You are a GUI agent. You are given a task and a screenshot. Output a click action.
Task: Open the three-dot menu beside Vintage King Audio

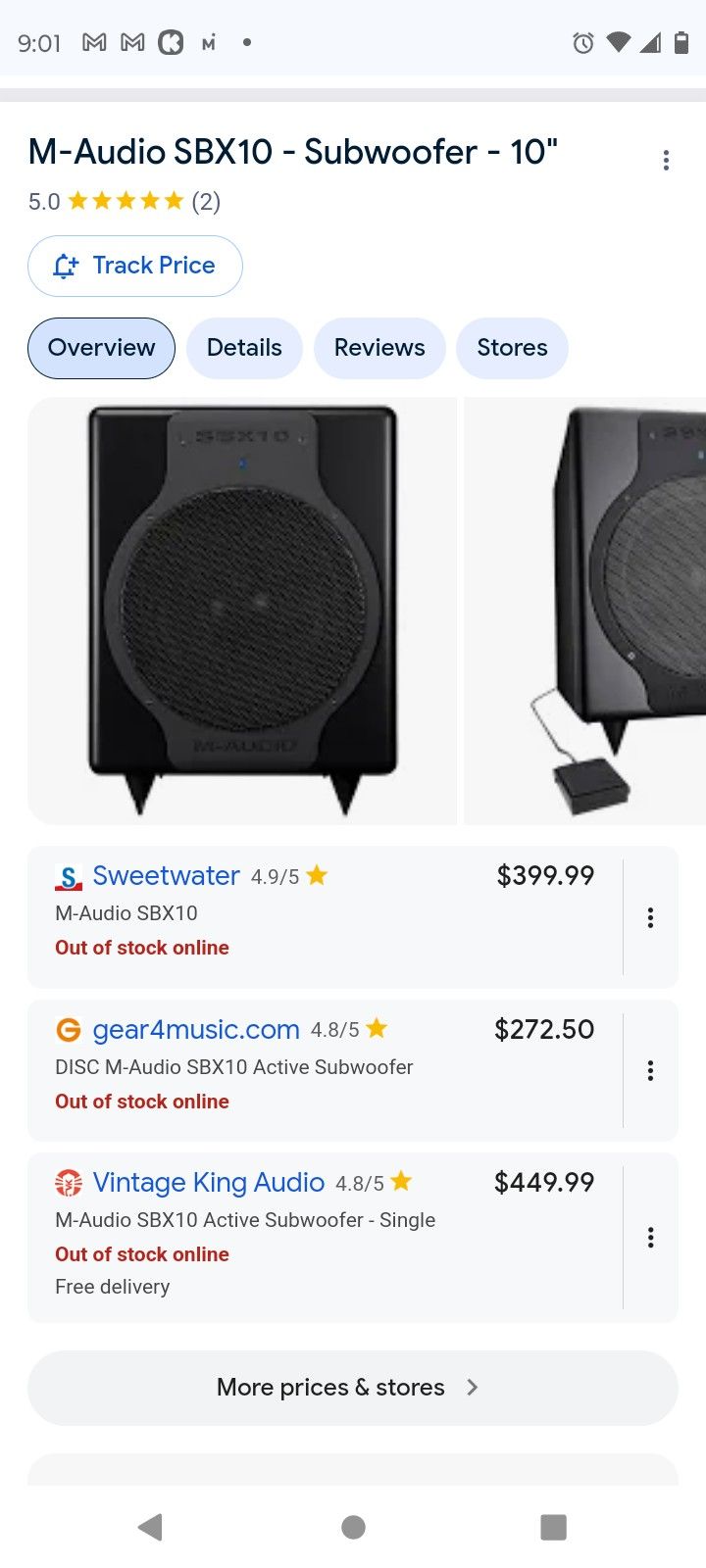(650, 1238)
